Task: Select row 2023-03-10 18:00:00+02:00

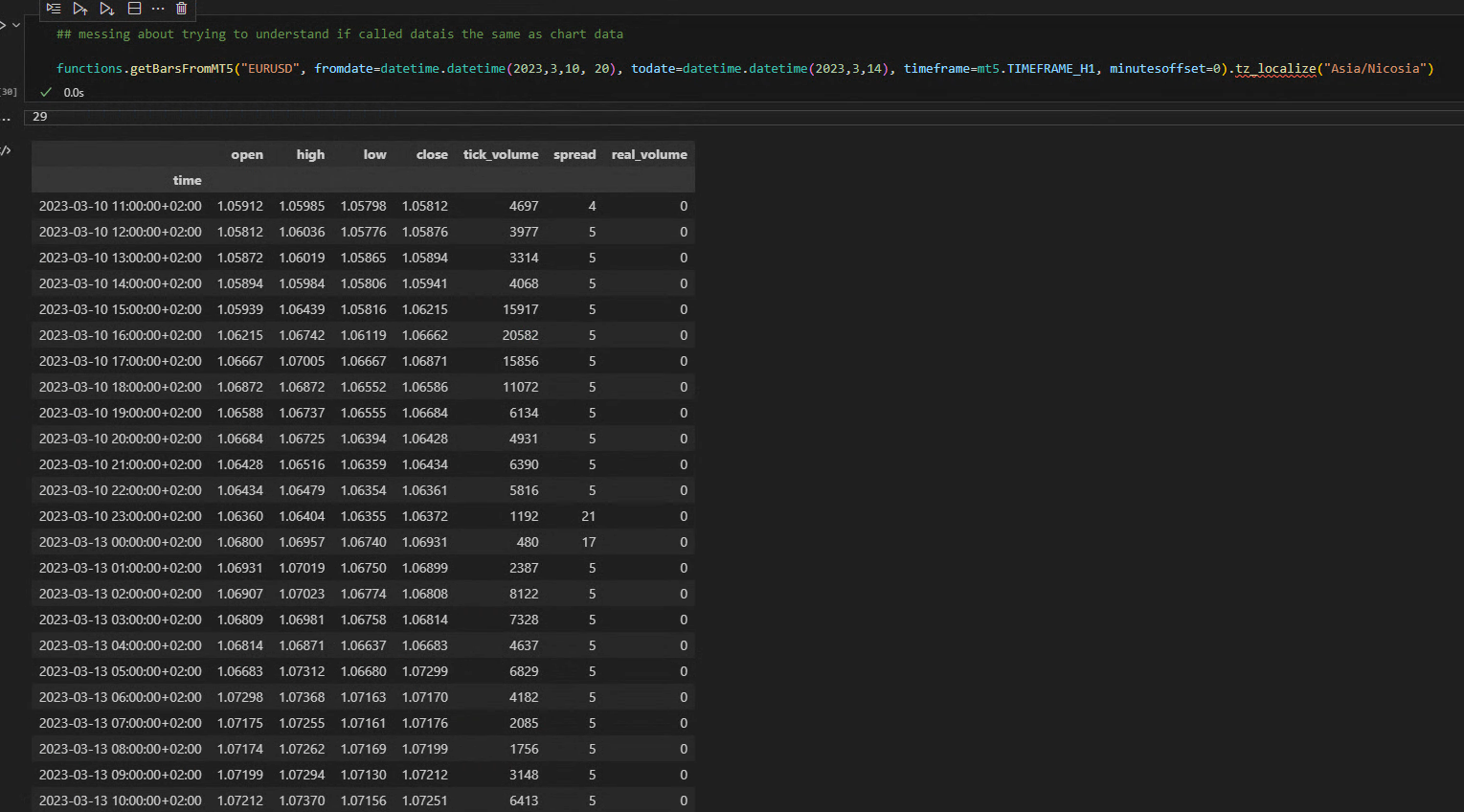Action: coord(363,387)
